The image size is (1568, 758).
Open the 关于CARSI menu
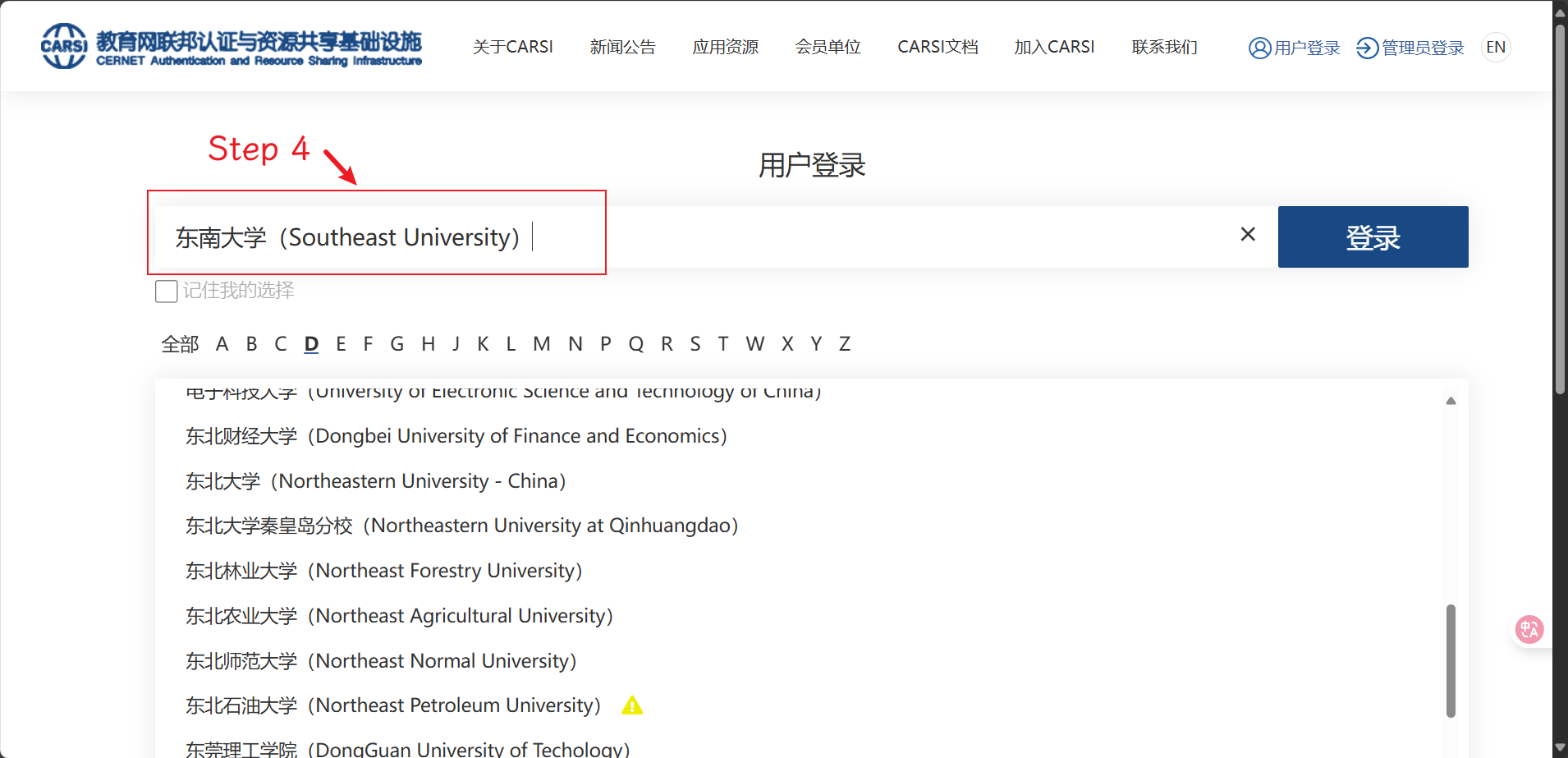click(512, 48)
